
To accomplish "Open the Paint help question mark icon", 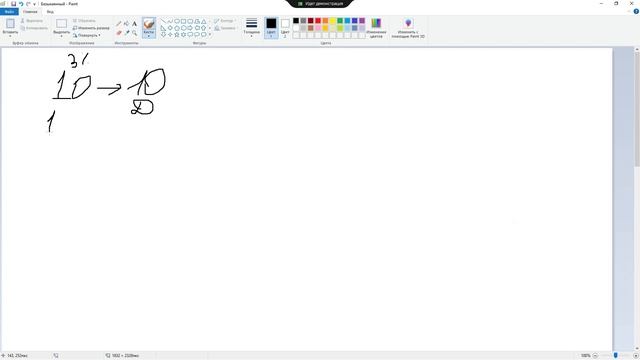I will click(636, 11).
